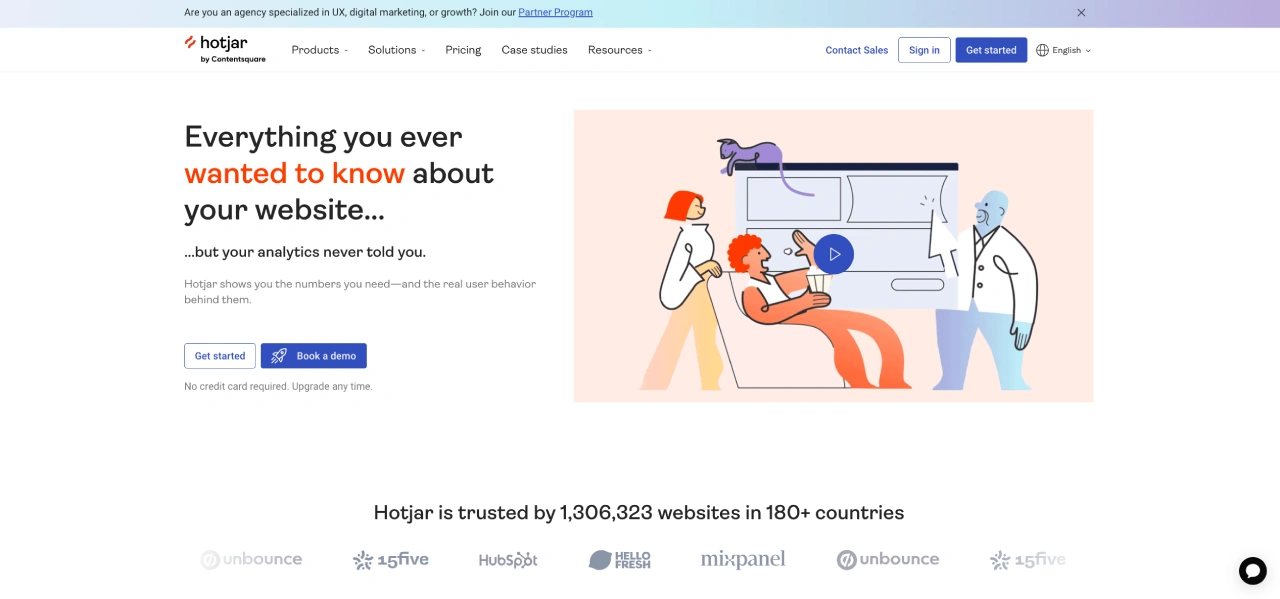This screenshot has width=1280, height=599.
Task: Click the Book a demo label
Action: click(x=326, y=356)
